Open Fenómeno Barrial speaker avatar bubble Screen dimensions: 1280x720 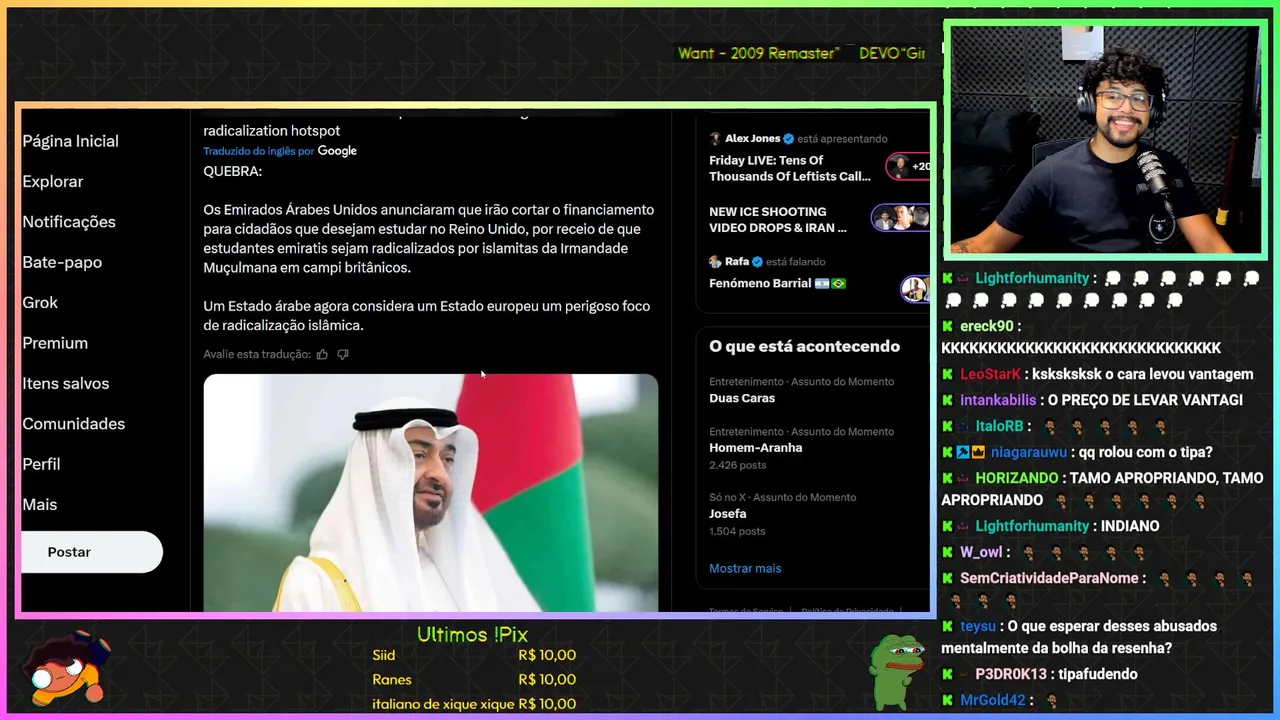[914, 288]
